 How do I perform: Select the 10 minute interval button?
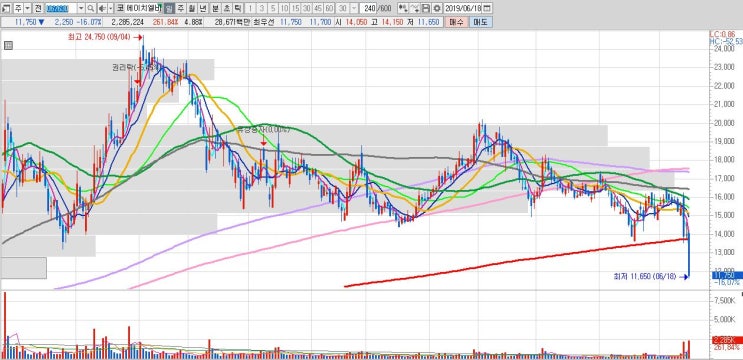pos(284,9)
